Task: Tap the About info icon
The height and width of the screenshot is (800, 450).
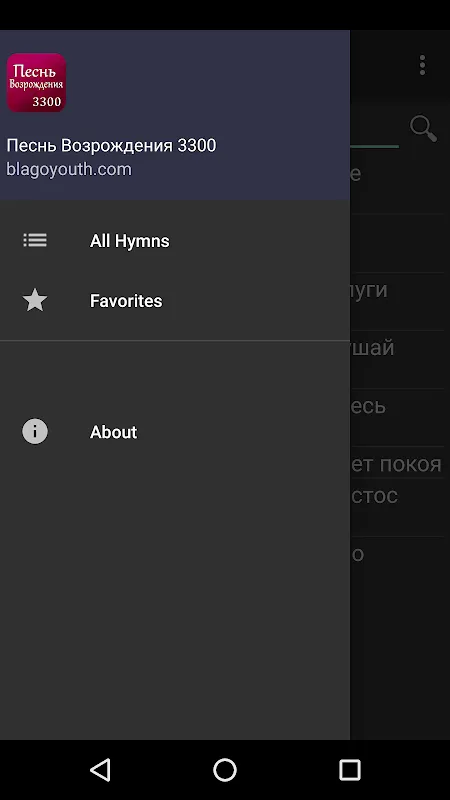Action: (35, 432)
